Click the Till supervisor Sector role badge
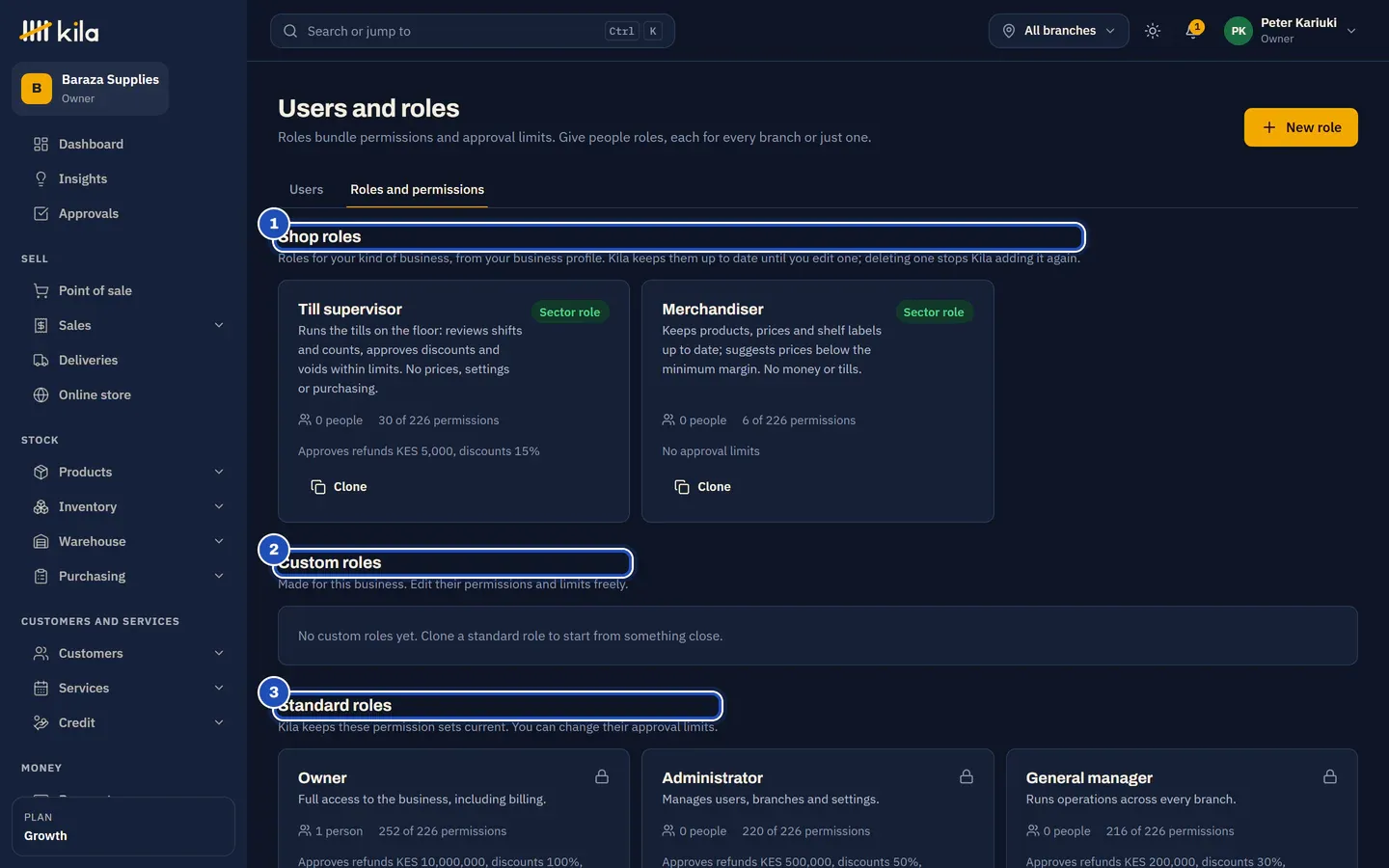The image size is (1389, 868). point(569,312)
